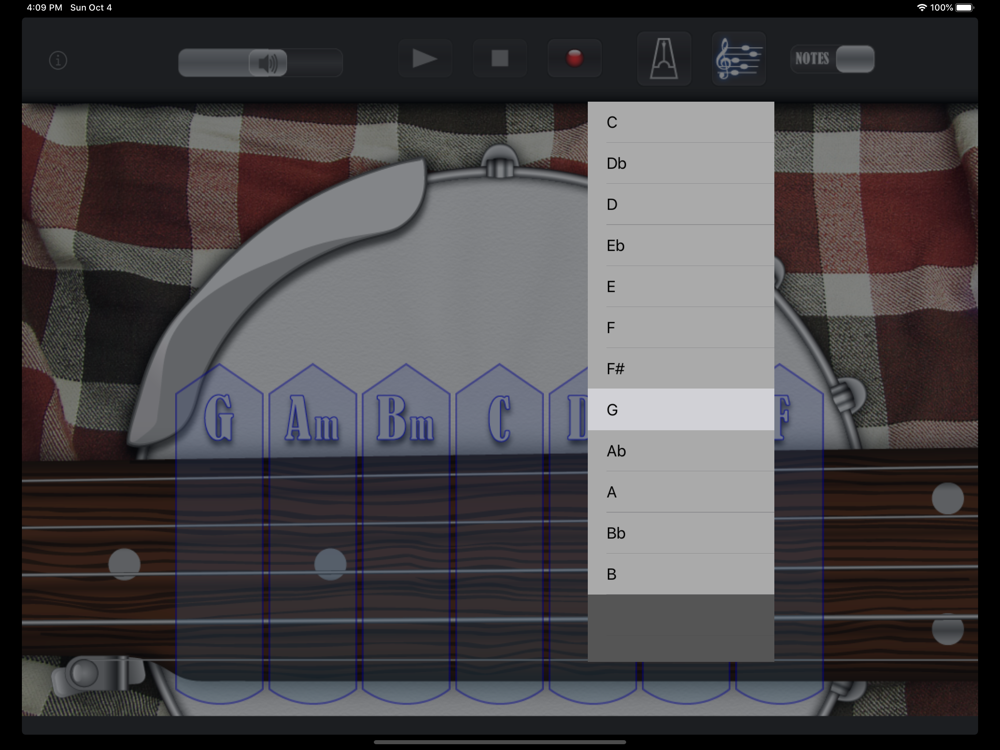The height and width of the screenshot is (750, 1000).
Task: Pick key F from the key menu
Action: (x=681, y=328)
